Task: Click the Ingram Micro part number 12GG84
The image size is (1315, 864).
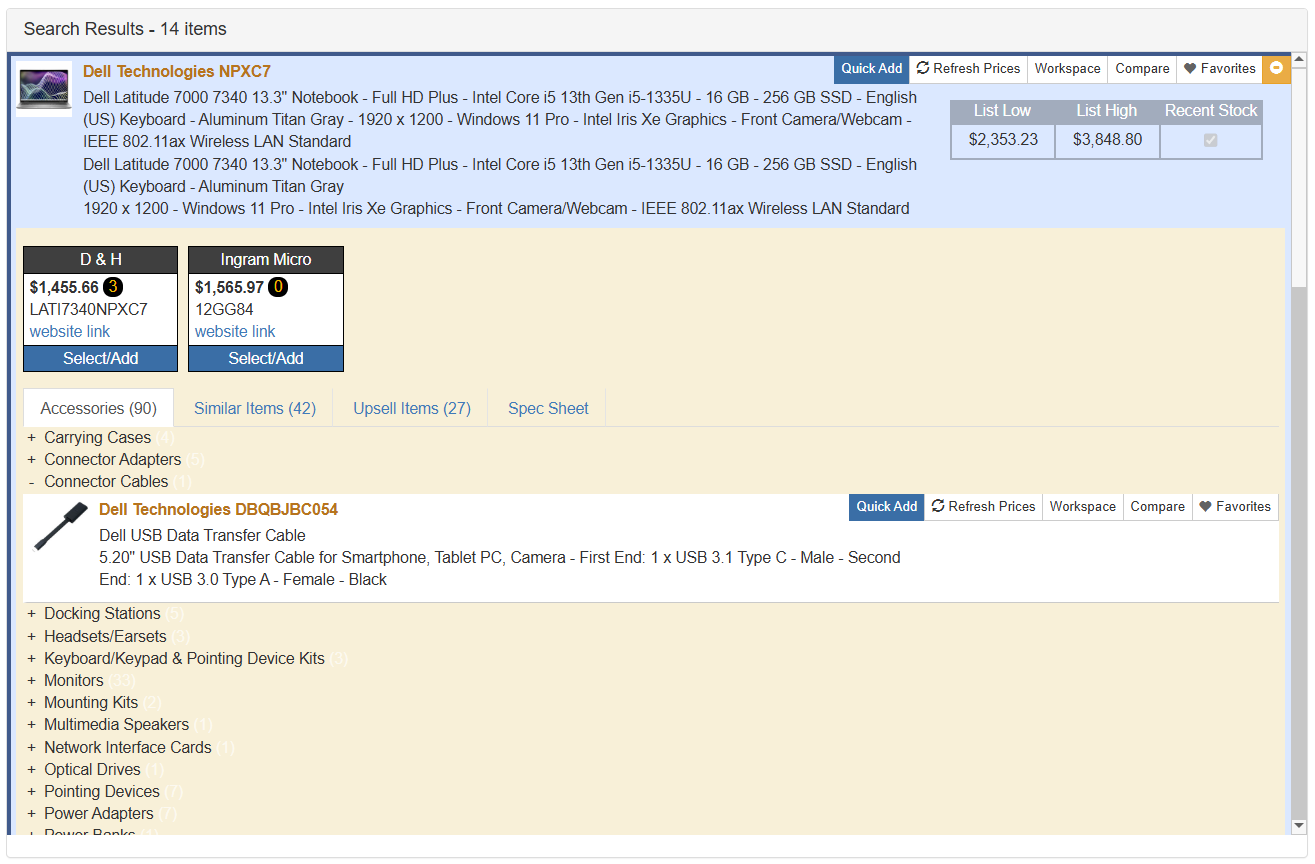Action: pyautogui.click(x=224, y=310)
